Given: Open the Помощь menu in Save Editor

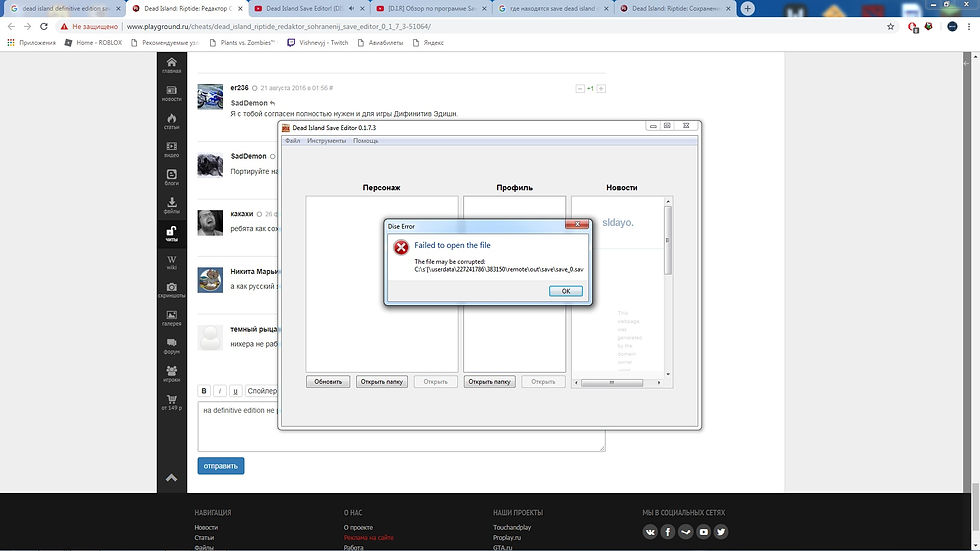Looking at the screenshot, I should pos(366,141).
